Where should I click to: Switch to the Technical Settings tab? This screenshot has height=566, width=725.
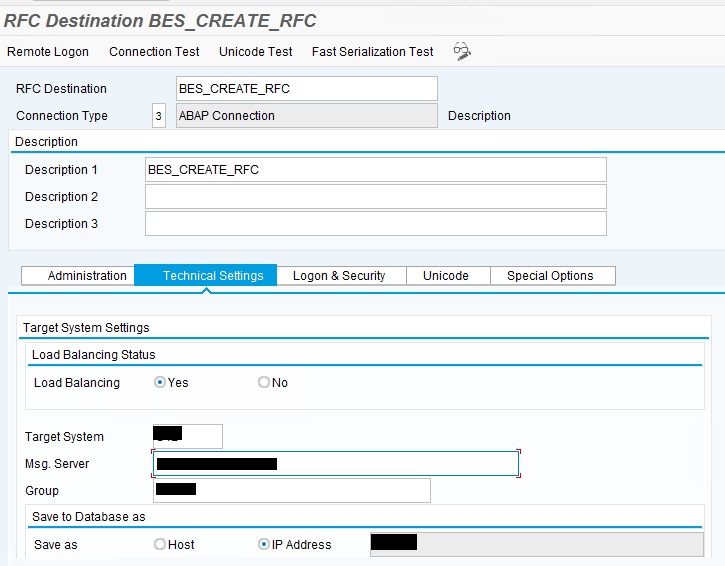click(x=206, y=276)
